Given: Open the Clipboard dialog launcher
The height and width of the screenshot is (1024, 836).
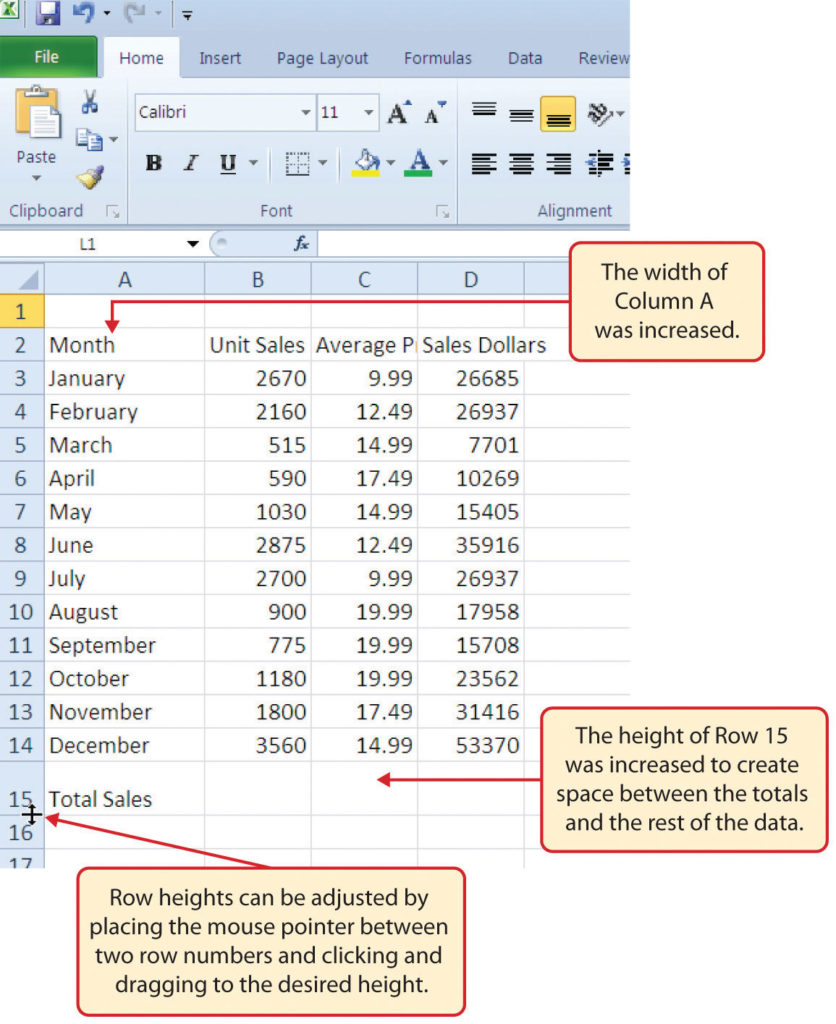Looking at the screenshot, I should pyautogui.click(x=113, y=211).
